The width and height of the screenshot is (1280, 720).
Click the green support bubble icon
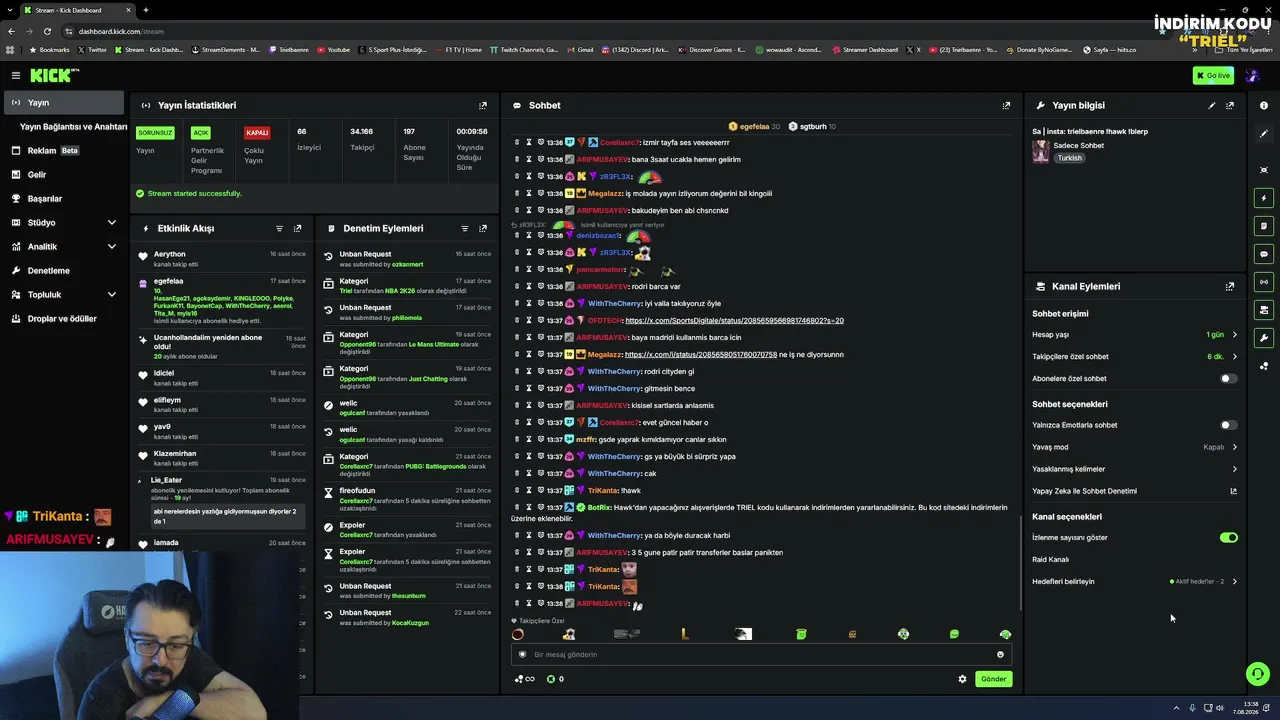[x=1258, y=674]
